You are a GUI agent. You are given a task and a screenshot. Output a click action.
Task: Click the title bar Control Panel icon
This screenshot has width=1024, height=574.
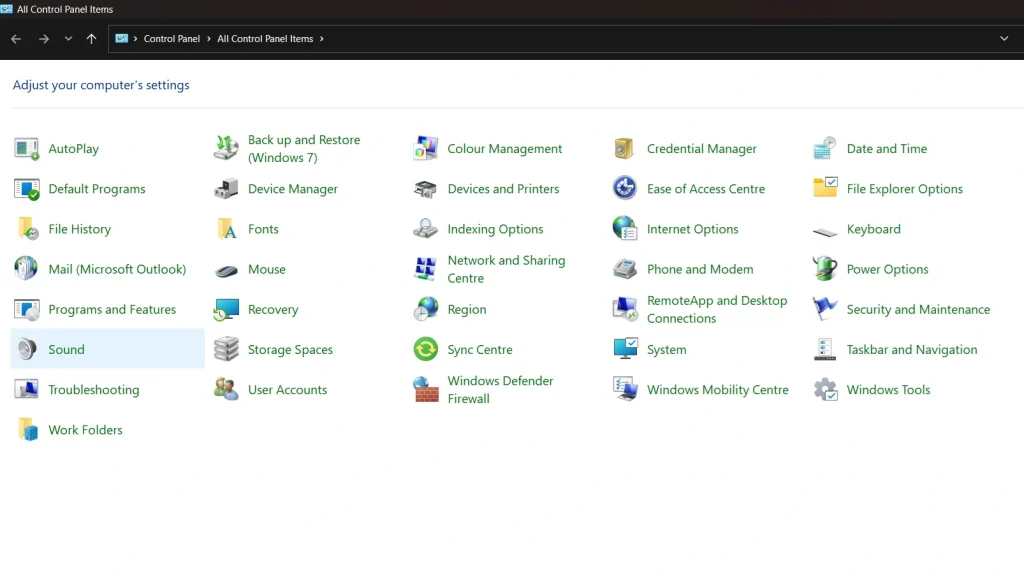(7, 9)
